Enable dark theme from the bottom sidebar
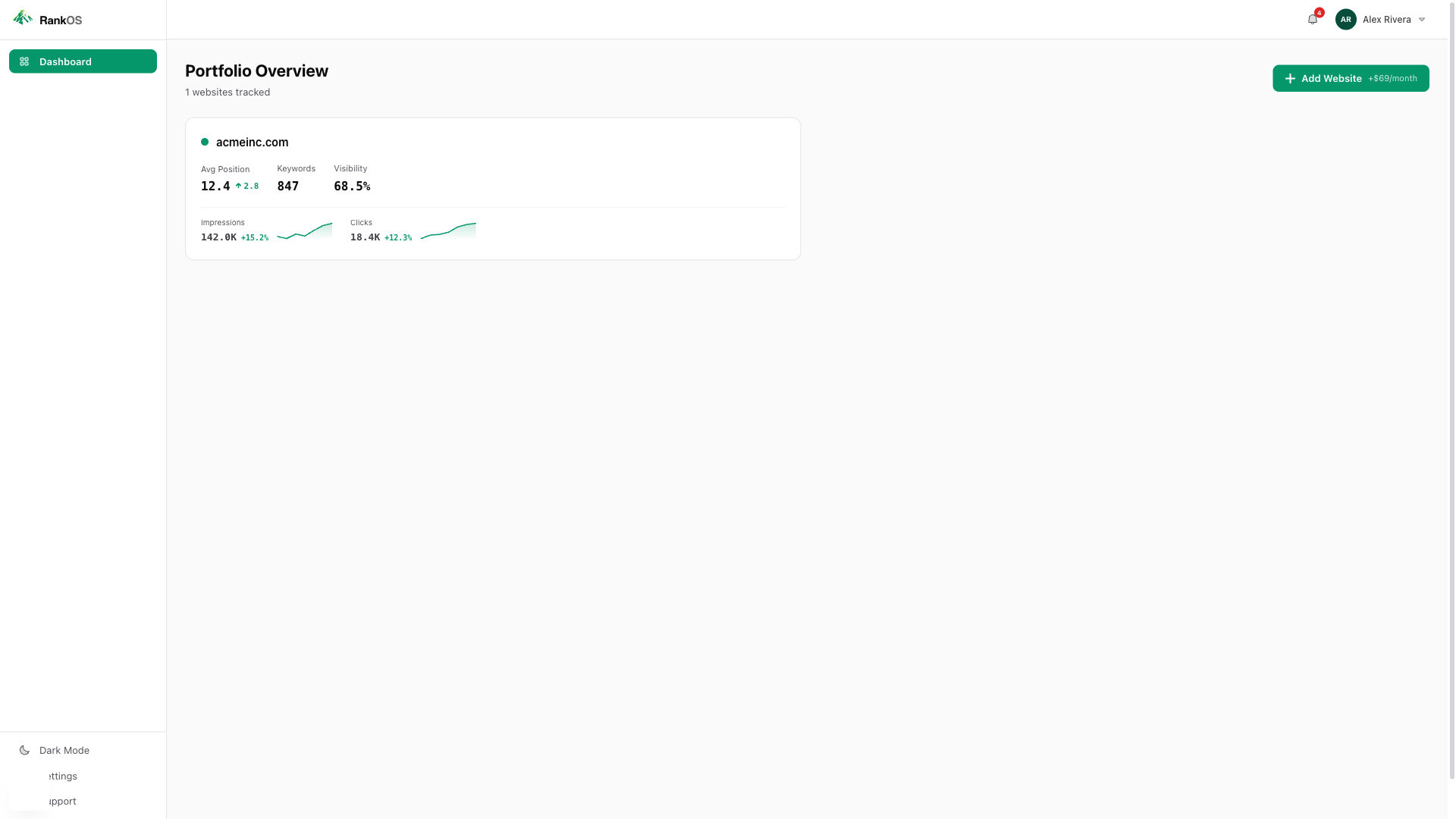The width and height of the screenshot is (1456, 819). 64,750
